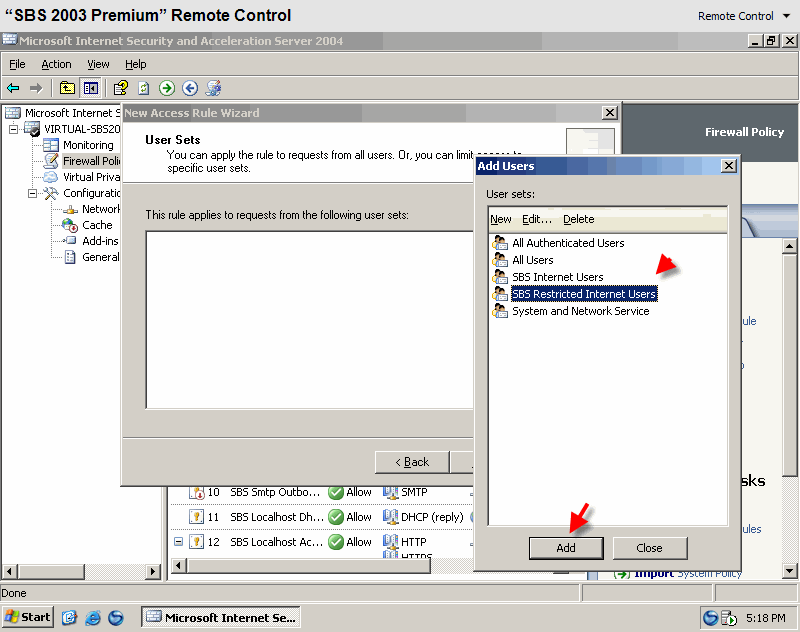Open help via the question-mark toolbar icon
The image size is (800, 632).
121,88
